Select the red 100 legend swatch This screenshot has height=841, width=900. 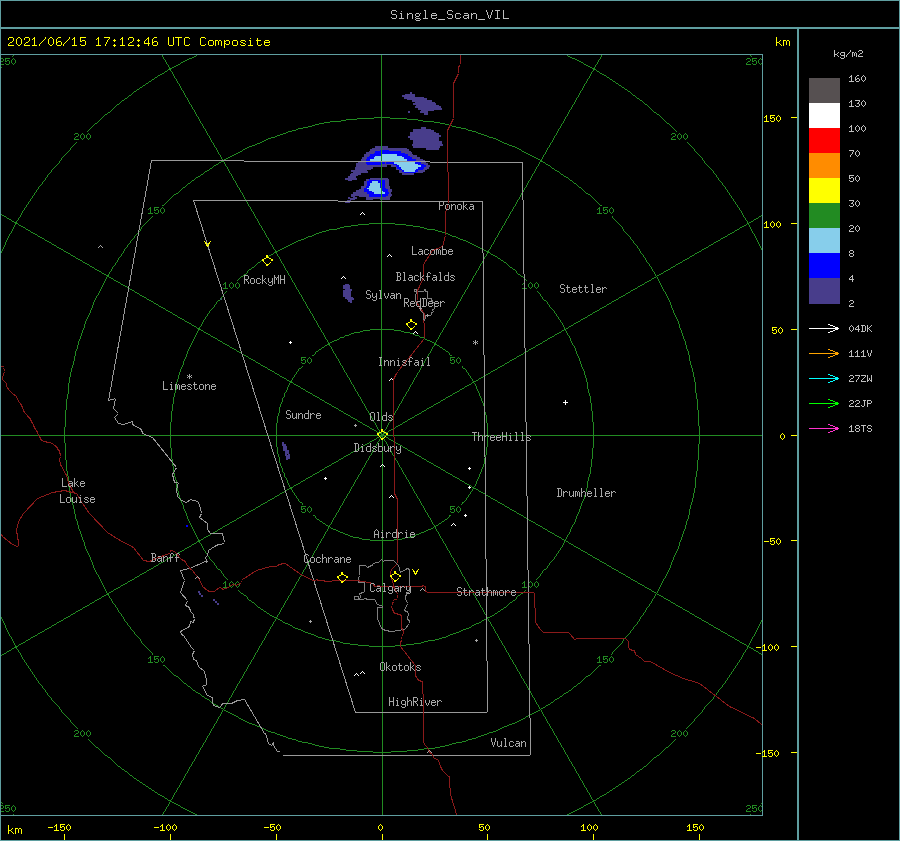(824, 141)
